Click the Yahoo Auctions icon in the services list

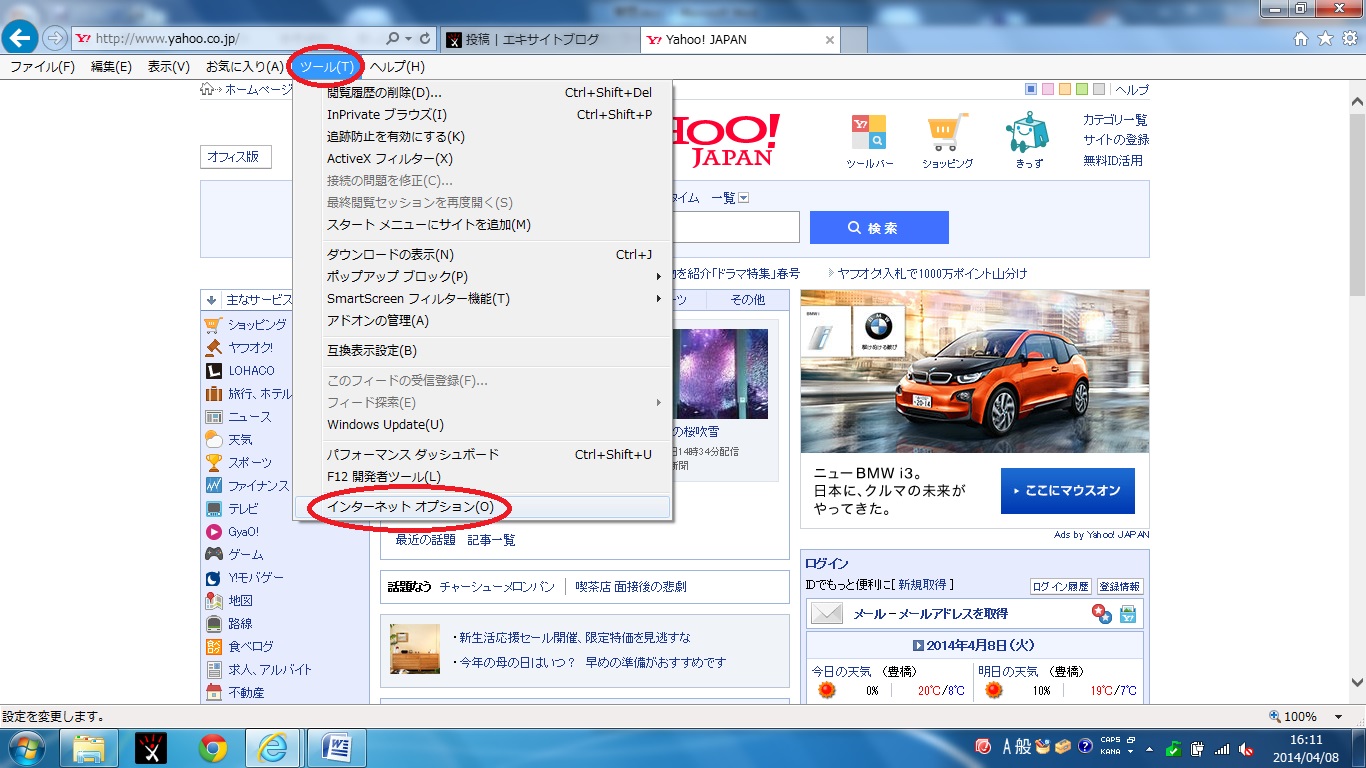pyautogui.click(x=213, y=348)
